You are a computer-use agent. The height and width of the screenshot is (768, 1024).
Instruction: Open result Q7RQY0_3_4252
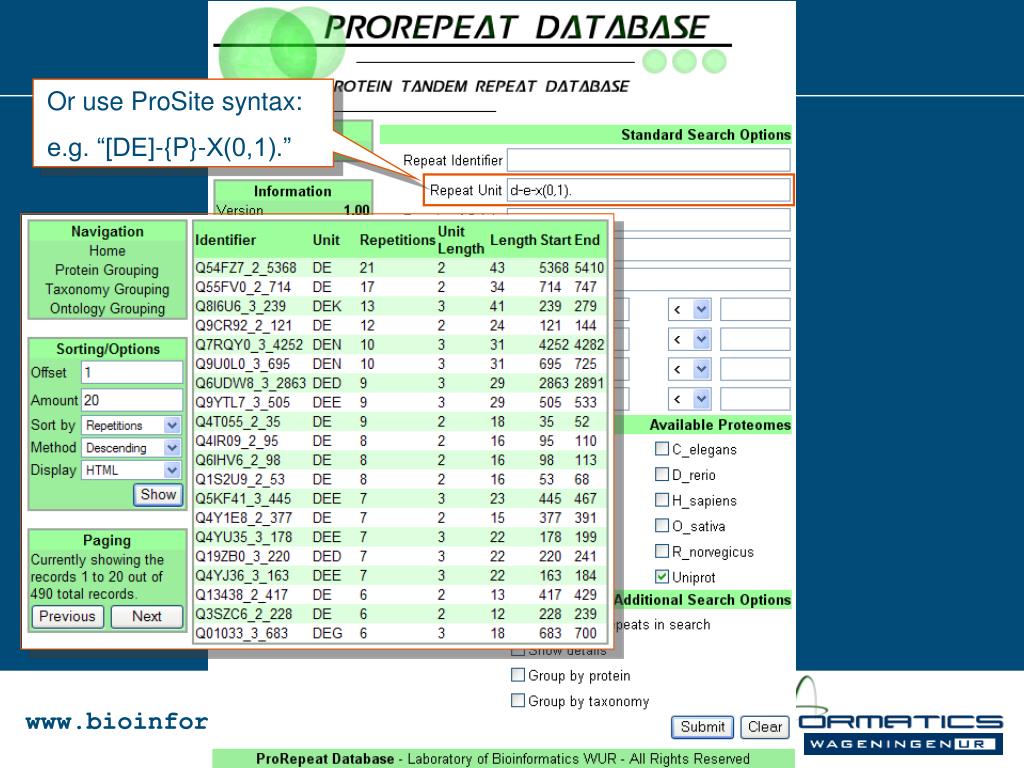[x=249, y=345]
